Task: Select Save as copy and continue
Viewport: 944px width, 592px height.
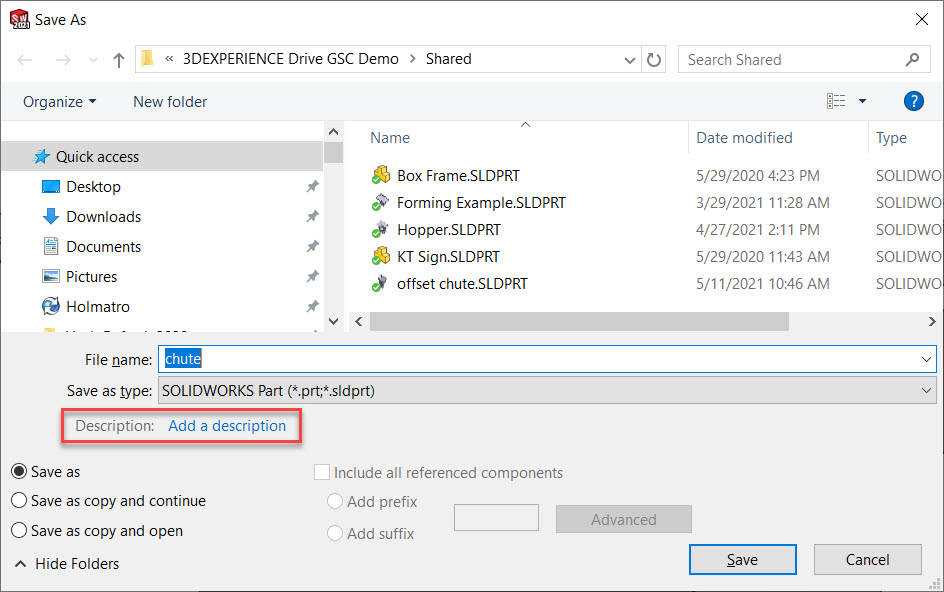Action: 19,500
